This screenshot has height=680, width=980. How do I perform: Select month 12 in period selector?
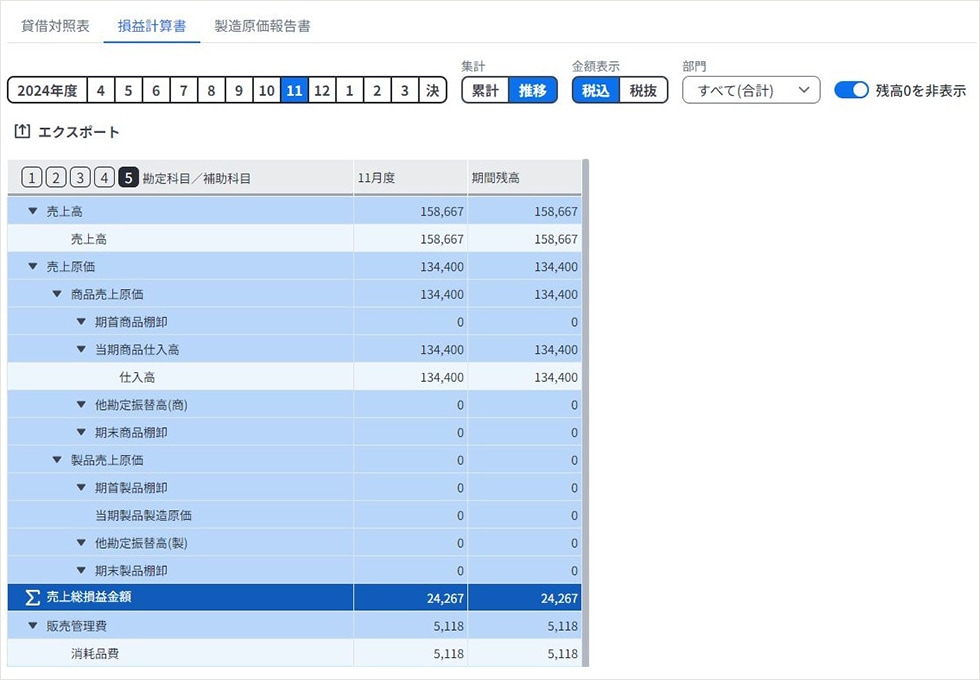(x=321, y=90)
